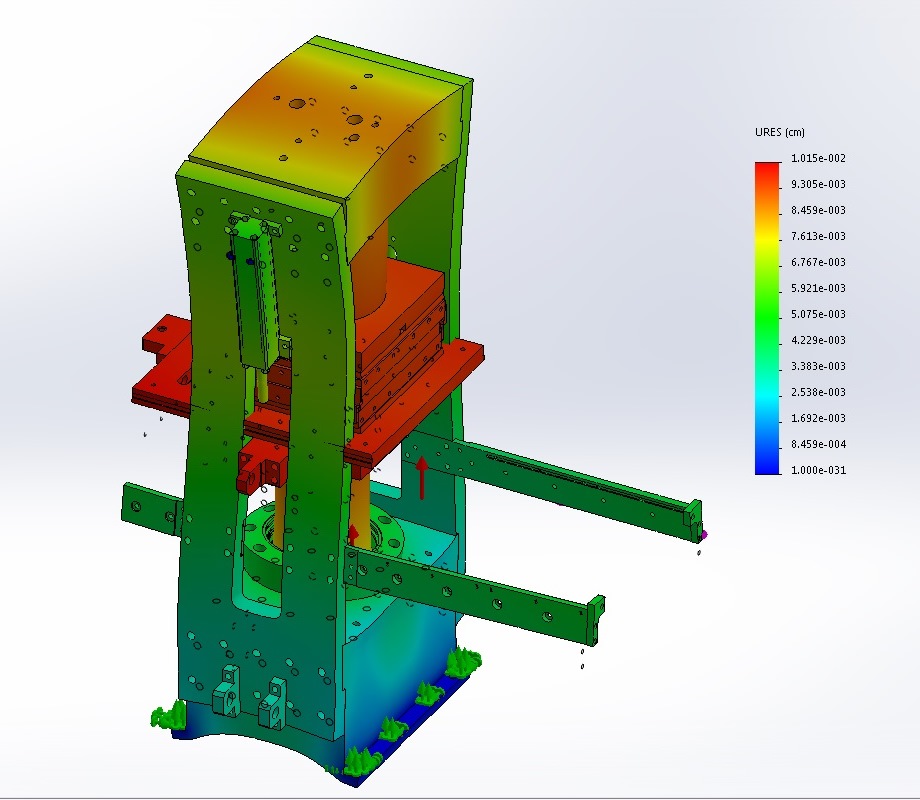This screenshot has height=800, width=920.
Task: Click the displacement color scale bar
Action: [x=767, y=318]
